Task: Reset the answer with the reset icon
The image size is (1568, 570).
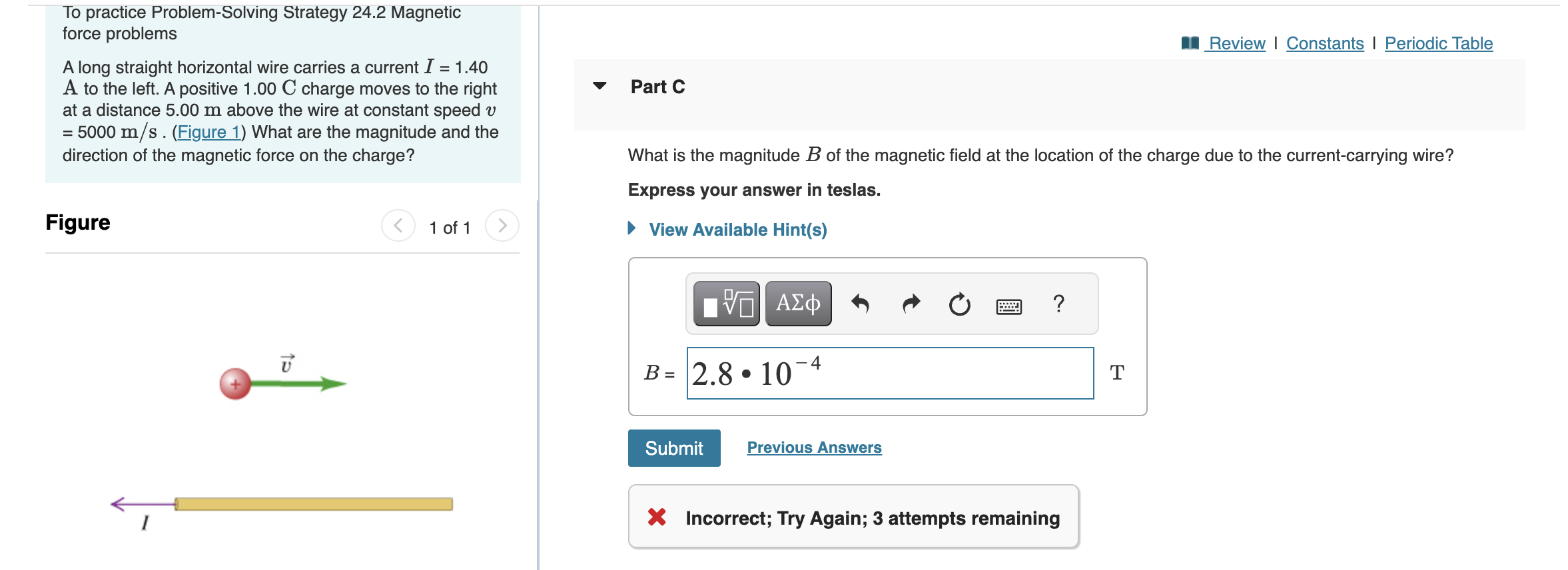Action: [959, 303]
